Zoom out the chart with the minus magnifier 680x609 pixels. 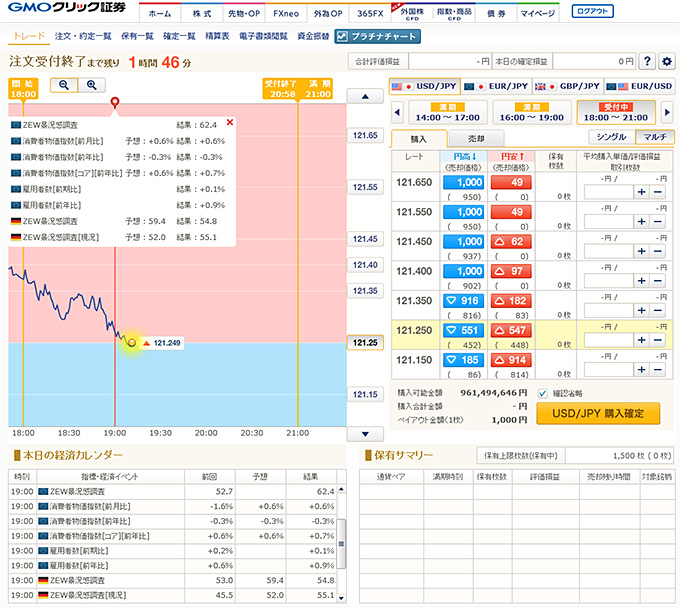point(63,85)
